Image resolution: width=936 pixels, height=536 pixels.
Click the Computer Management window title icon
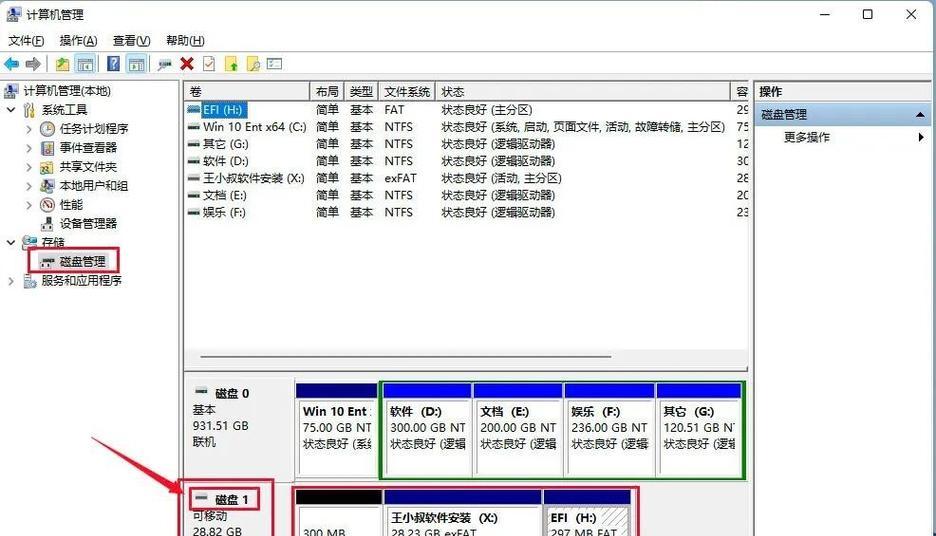pyautogui.click(x=14, y=14)
